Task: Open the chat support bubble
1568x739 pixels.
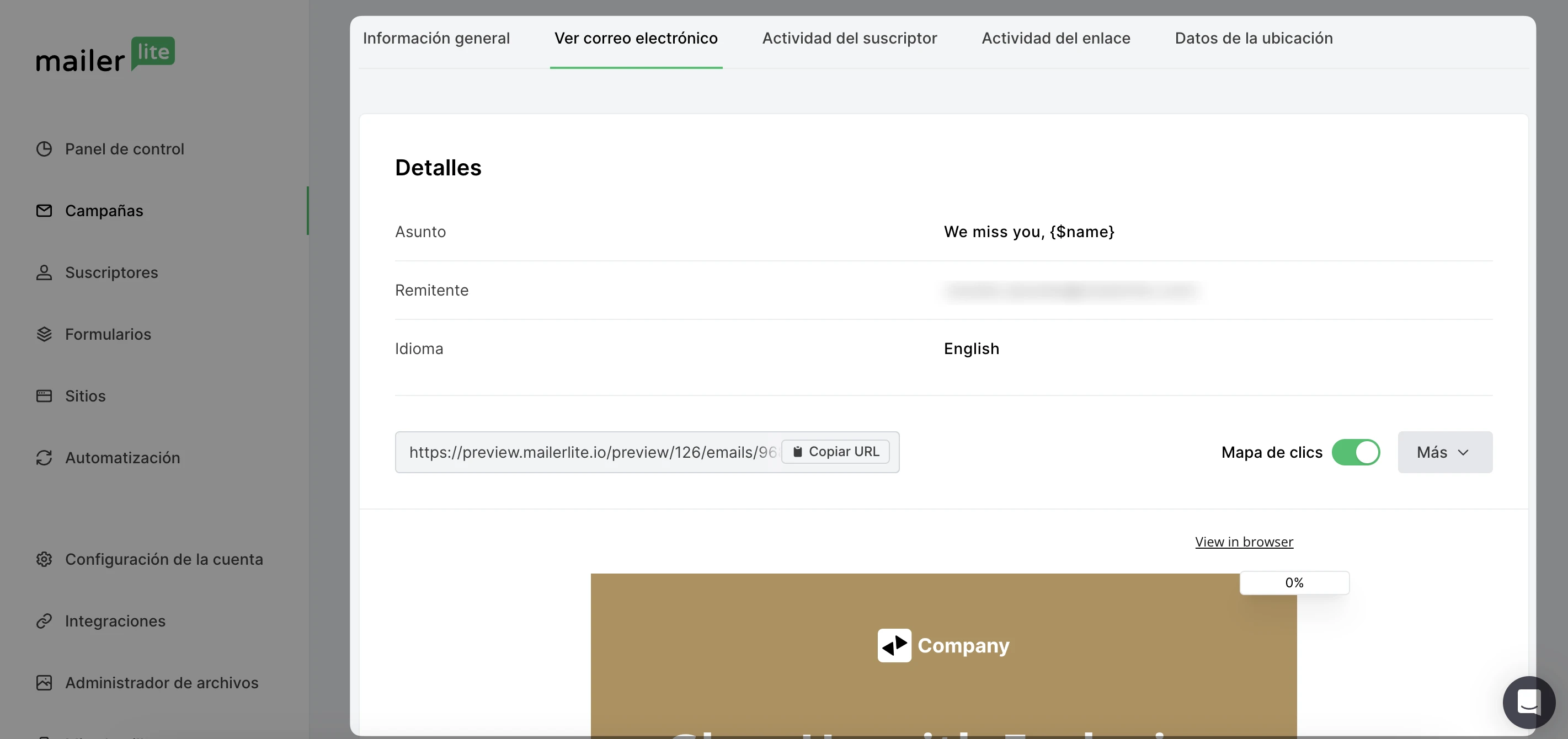Action: pos(1528,702)
